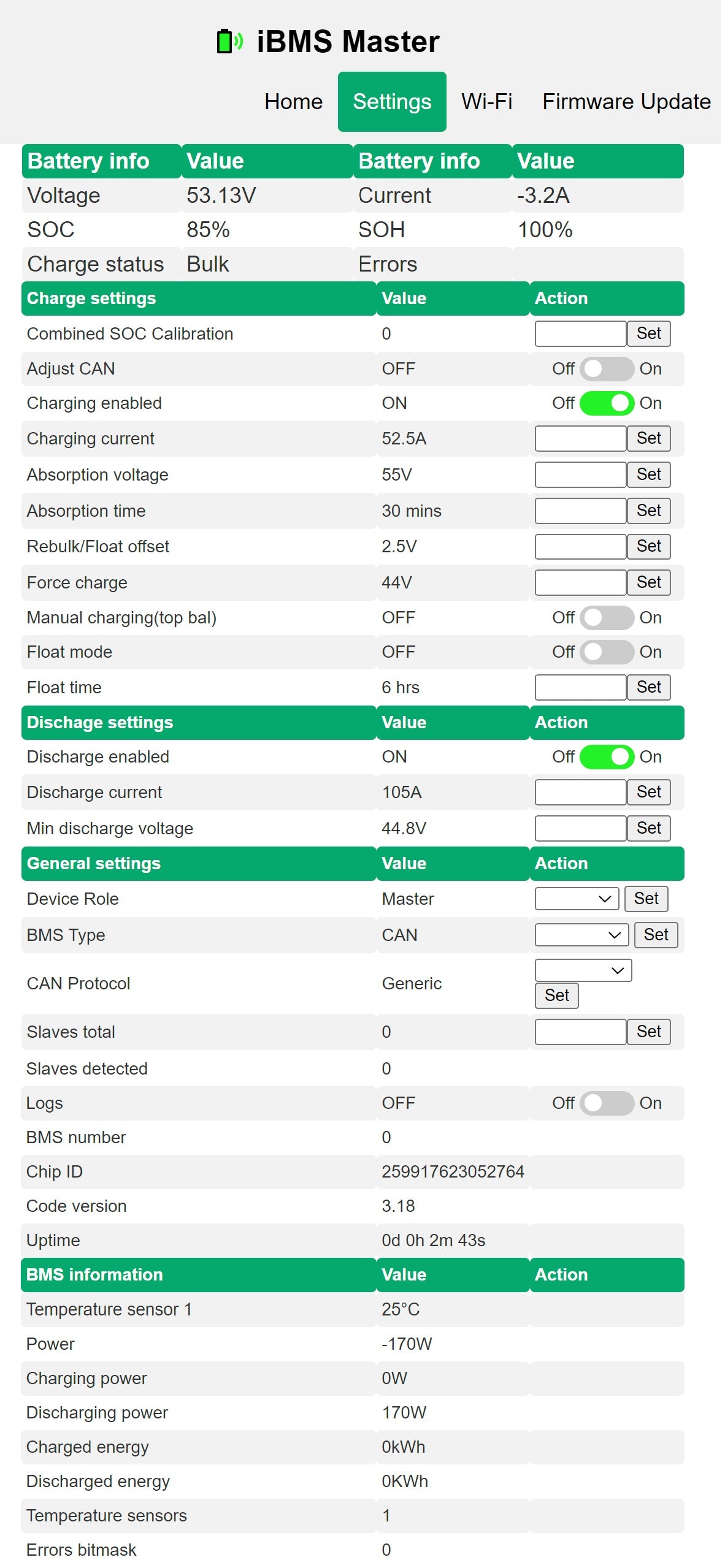Click Set button for Absorption voltage
725x1568 pixels.
tap(648, 474)
